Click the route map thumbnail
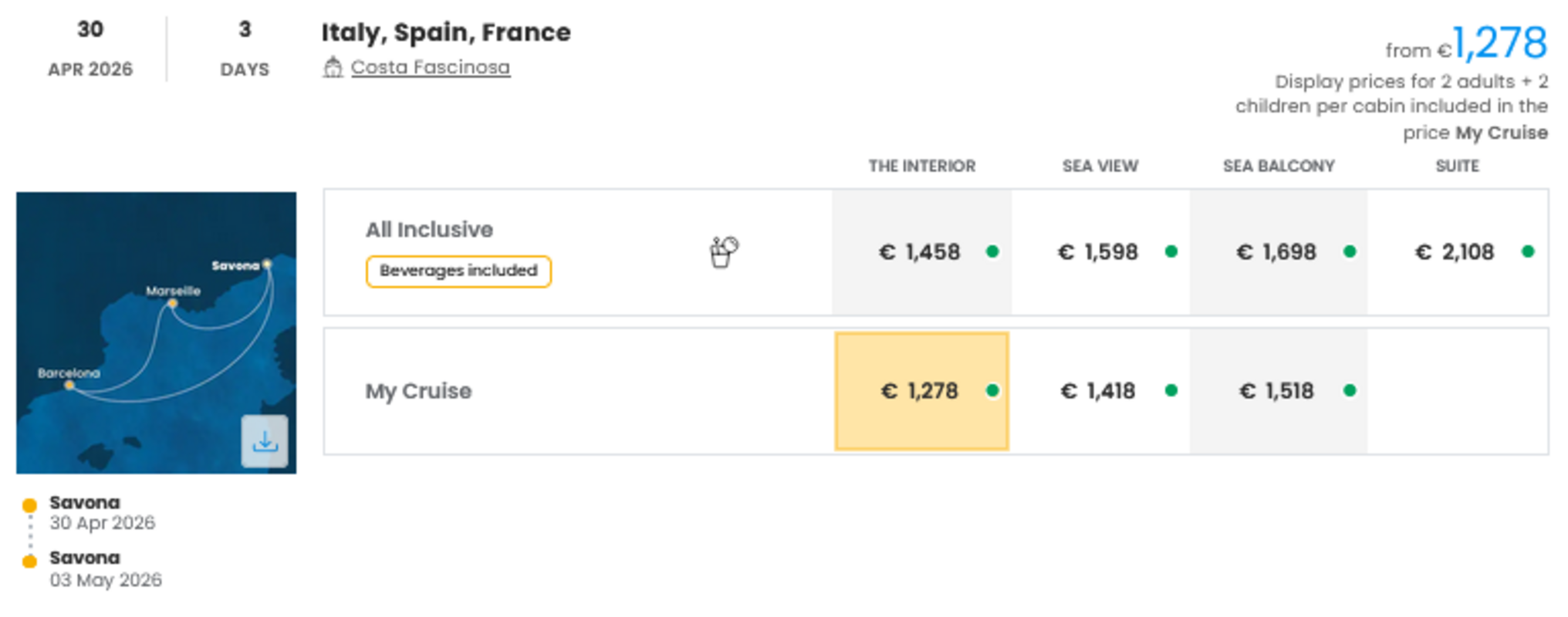The image size is (1568, 617). coord(156,332)
